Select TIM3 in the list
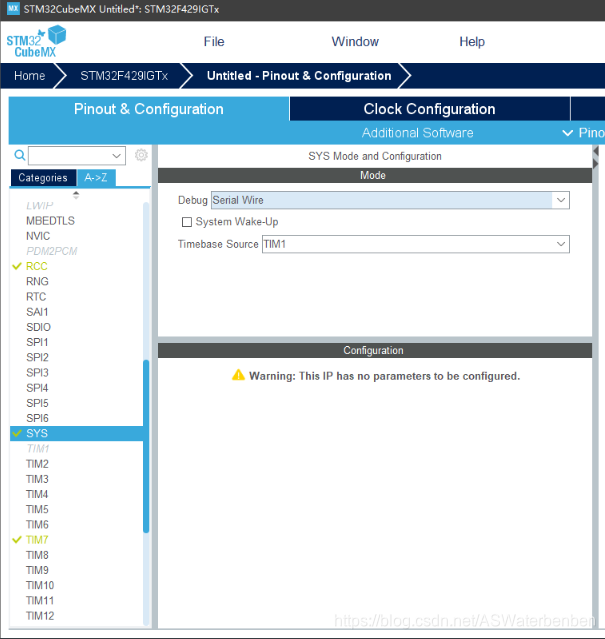The width and height of the screenshot is (605, 639). coord(37,479)
